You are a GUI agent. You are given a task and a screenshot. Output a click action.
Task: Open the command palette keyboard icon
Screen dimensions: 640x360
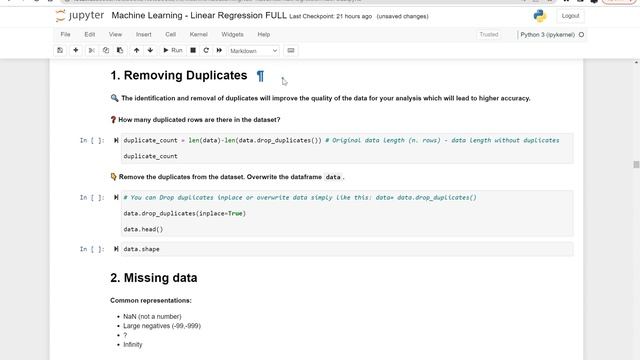coord(291,50)
